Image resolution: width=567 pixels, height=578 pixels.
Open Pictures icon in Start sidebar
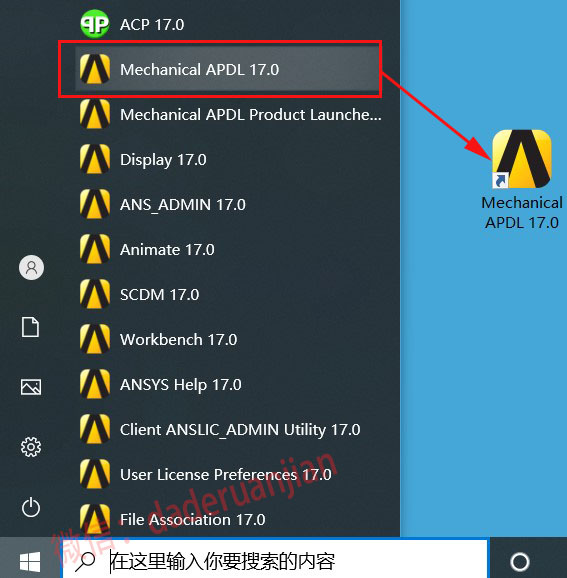[31, 387]
